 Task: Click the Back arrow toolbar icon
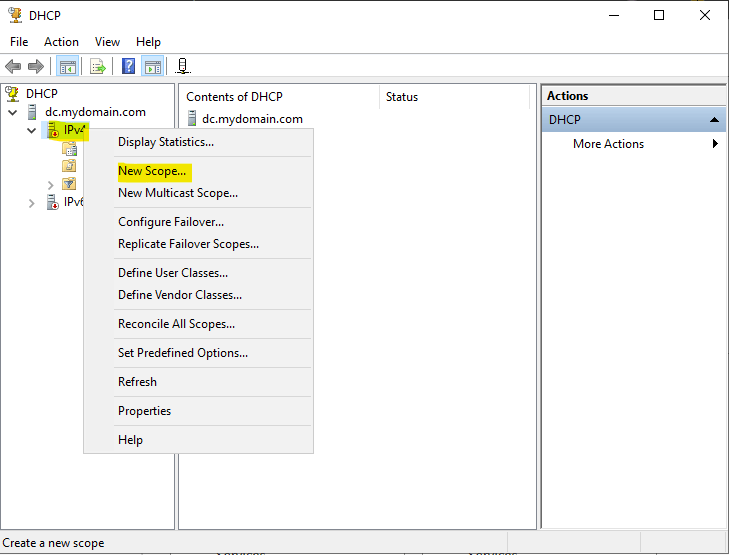pos(13,67)
